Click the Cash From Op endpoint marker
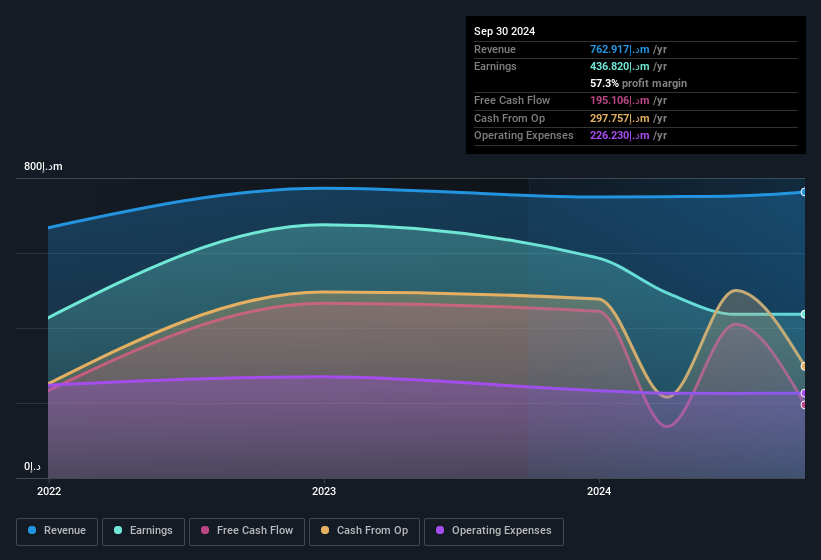 pyautogui.click(x=804, y=366)
